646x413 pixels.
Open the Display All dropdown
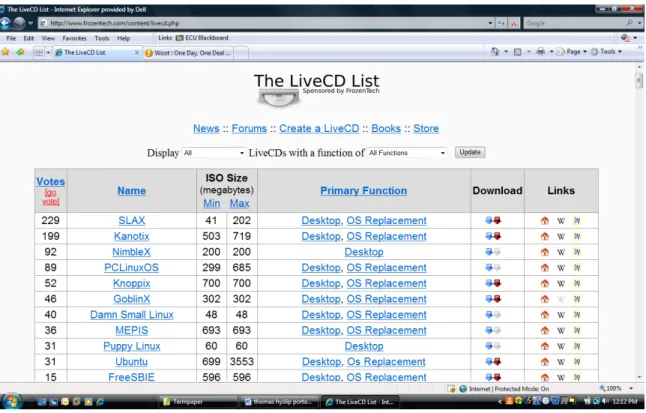click(213, 153)
